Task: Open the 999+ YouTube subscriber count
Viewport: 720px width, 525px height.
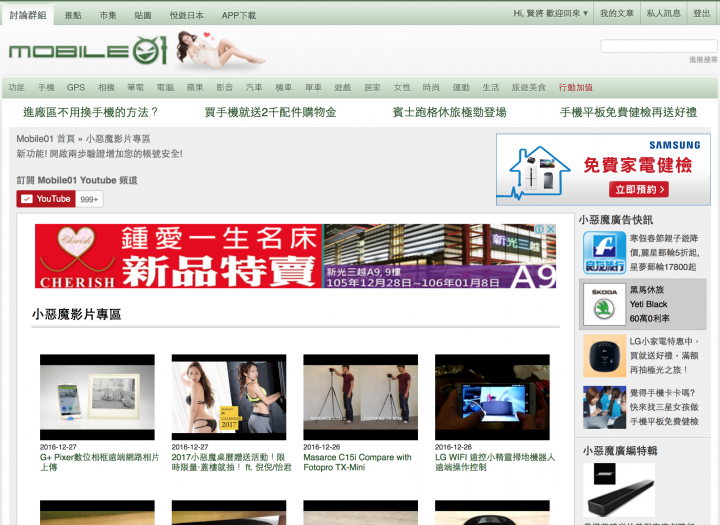Action: tap(89, 199)
